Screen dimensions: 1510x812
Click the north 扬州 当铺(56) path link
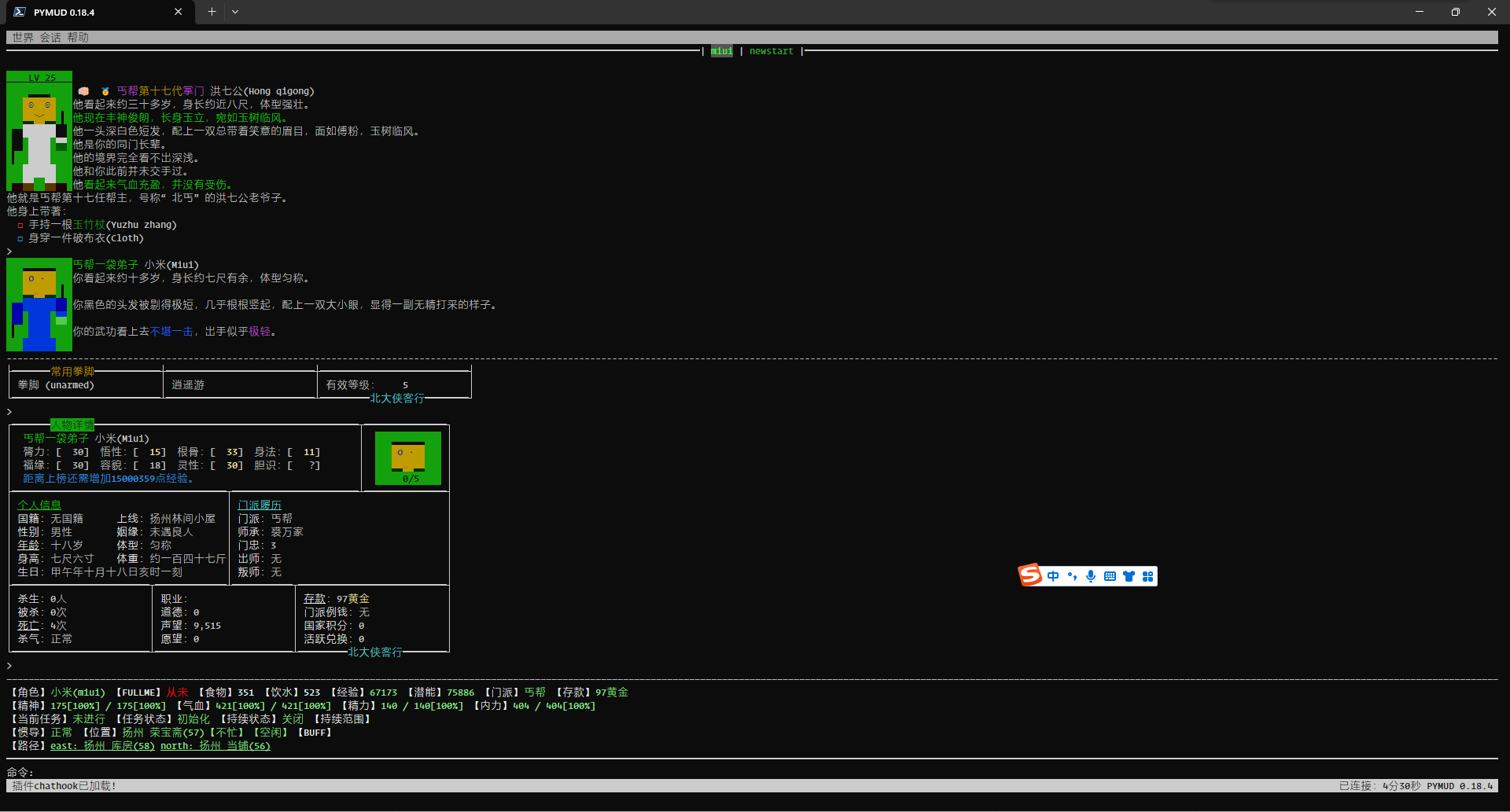[x=215, y=746]
